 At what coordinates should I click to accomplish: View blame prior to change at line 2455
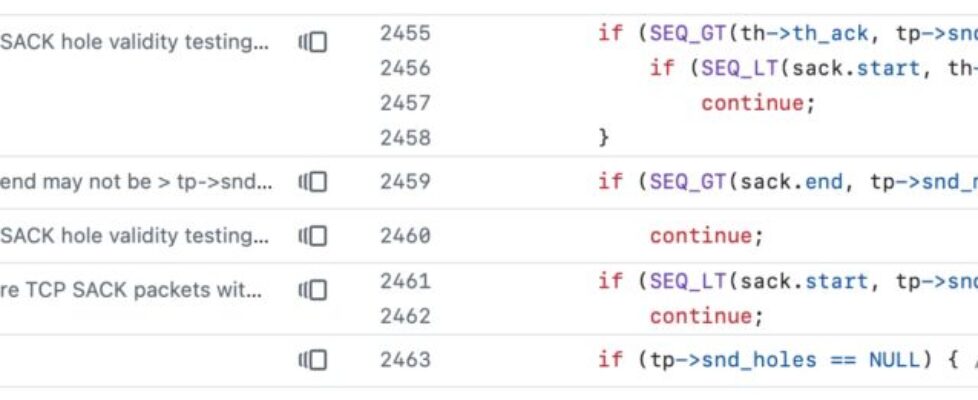pyautogui.click(x=313, y=42)
